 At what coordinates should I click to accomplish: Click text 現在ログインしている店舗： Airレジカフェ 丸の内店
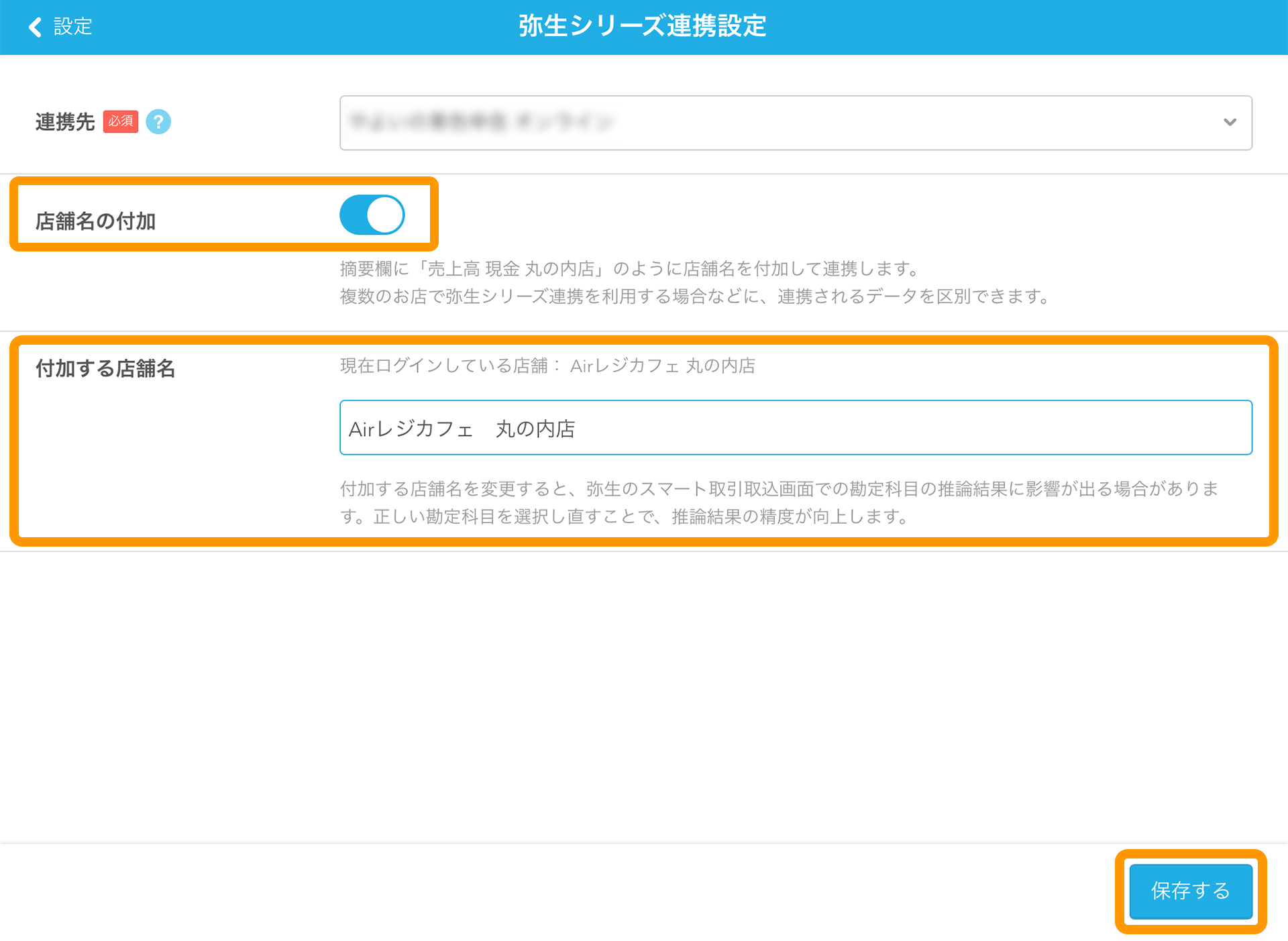coord(548,366)
